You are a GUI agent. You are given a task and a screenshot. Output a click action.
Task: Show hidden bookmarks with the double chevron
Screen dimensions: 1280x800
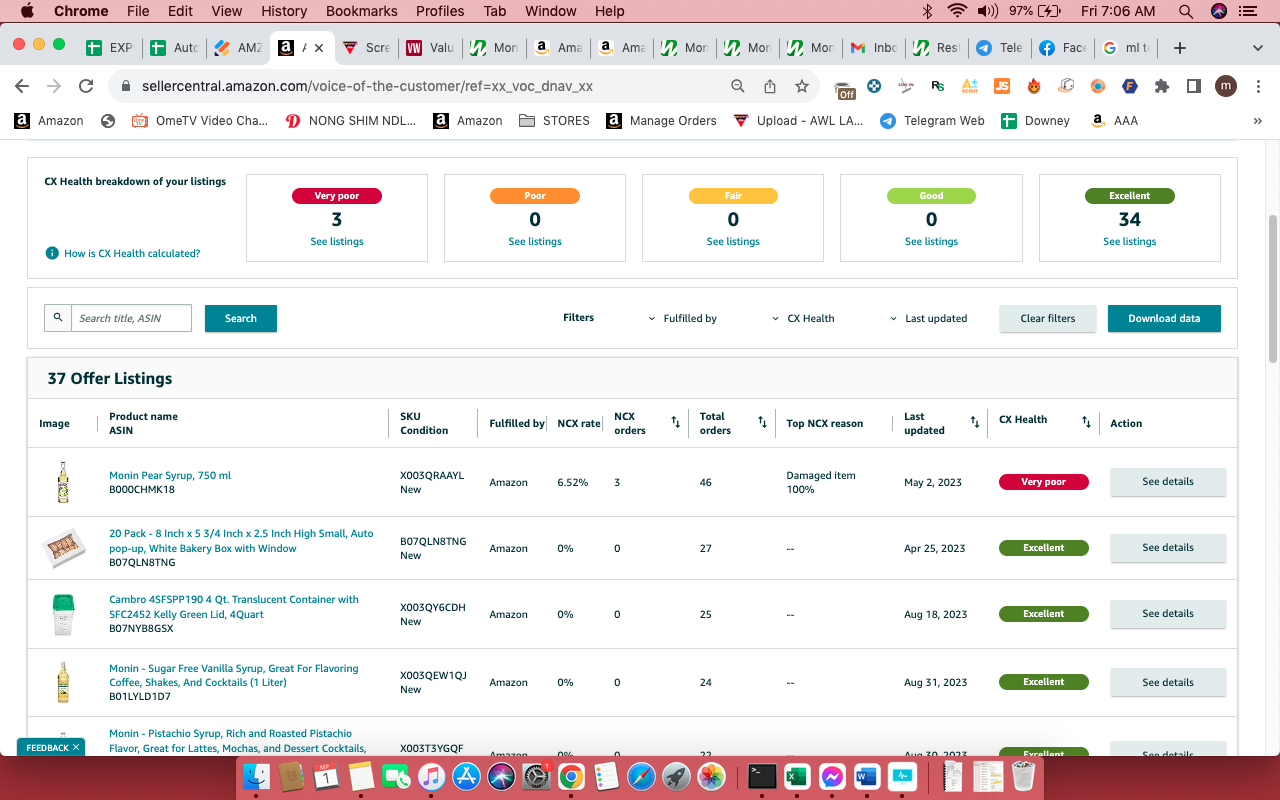(x=1257, y=121)
